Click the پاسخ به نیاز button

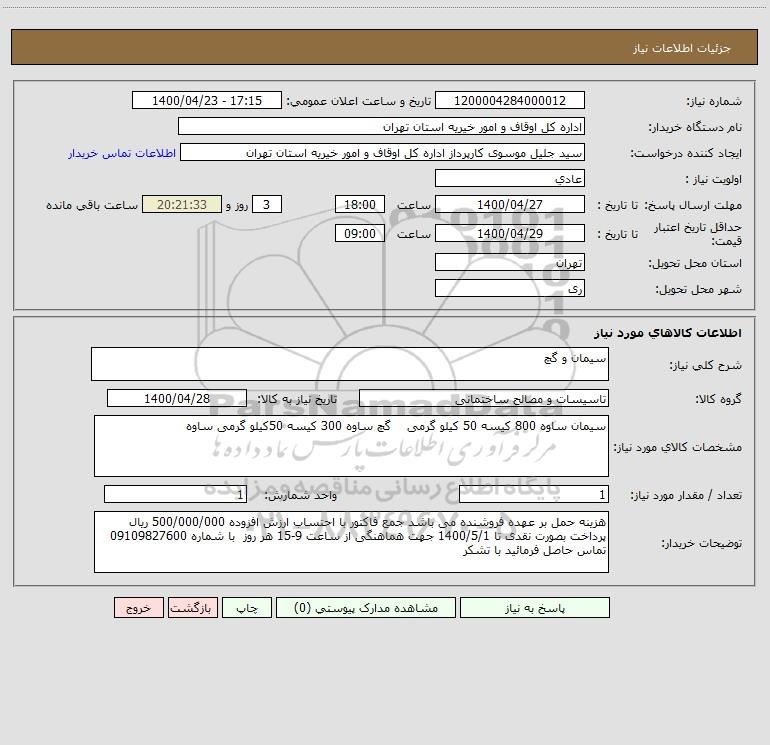tap(535, 607)
